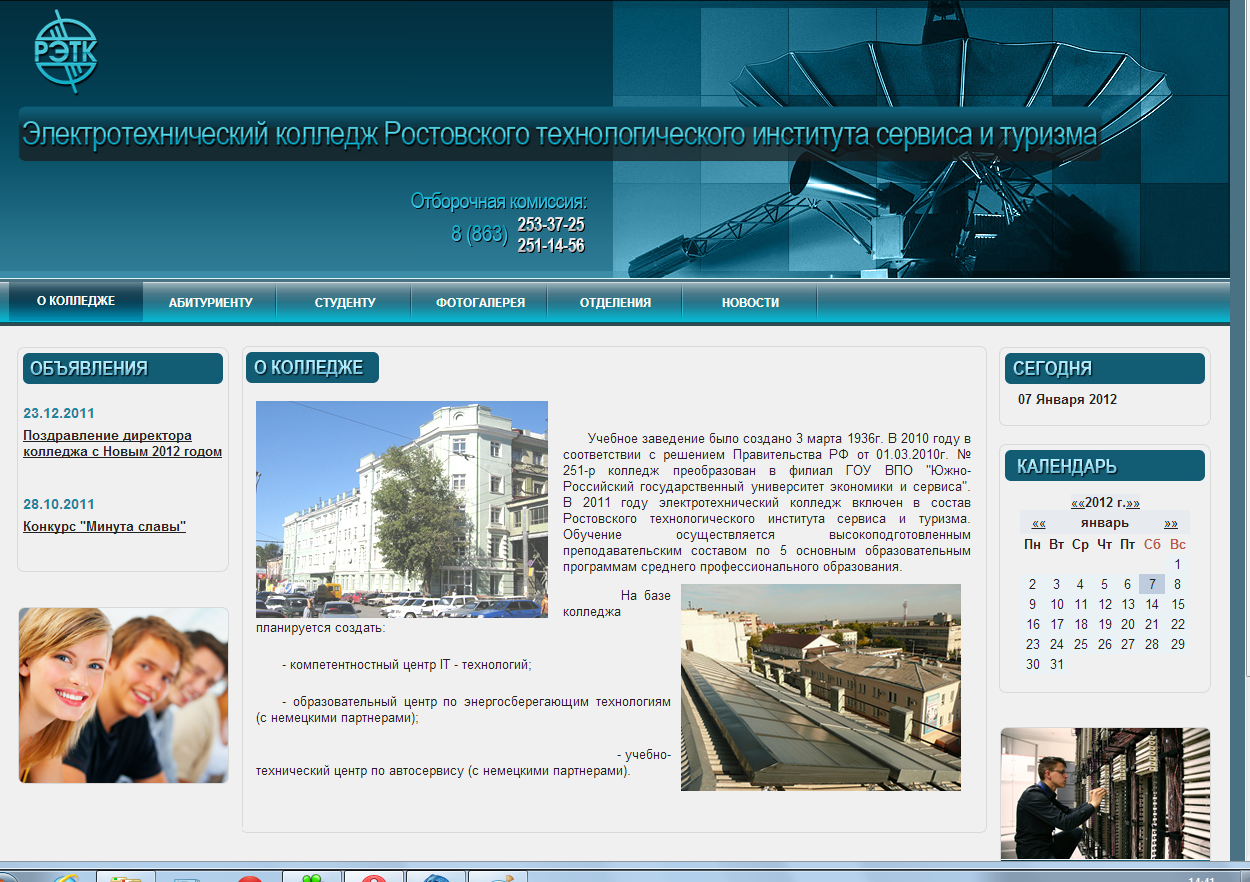Open the ФОТОГАЛЕРЕЯ page

coord(480,302)
